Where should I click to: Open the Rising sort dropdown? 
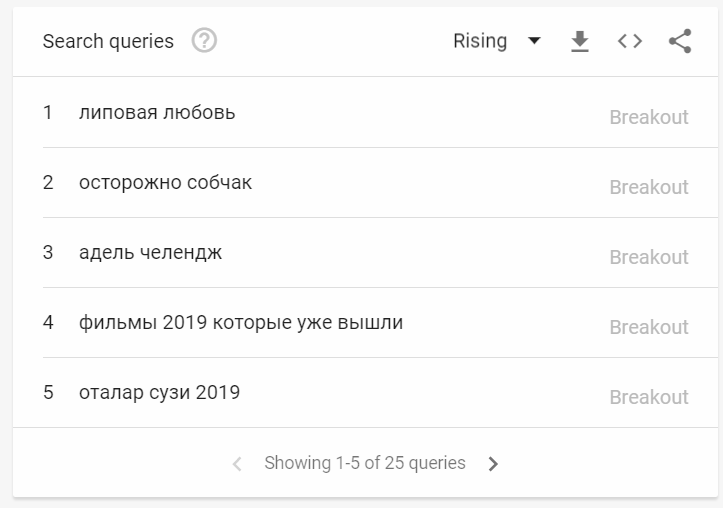coord(480,41)
